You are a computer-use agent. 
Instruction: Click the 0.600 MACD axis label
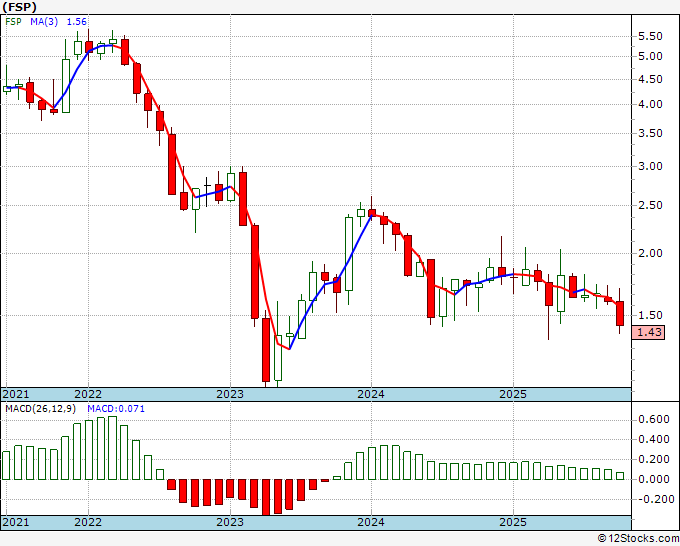(x=654, y=419)
